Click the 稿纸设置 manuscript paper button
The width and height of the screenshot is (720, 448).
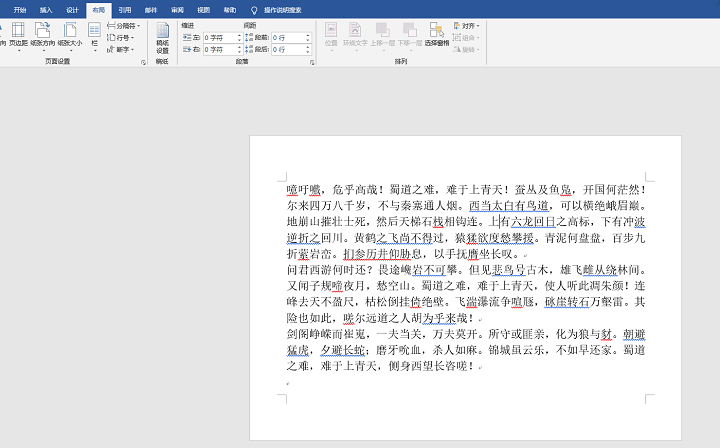pyautogui.click(x=163, y=38)
